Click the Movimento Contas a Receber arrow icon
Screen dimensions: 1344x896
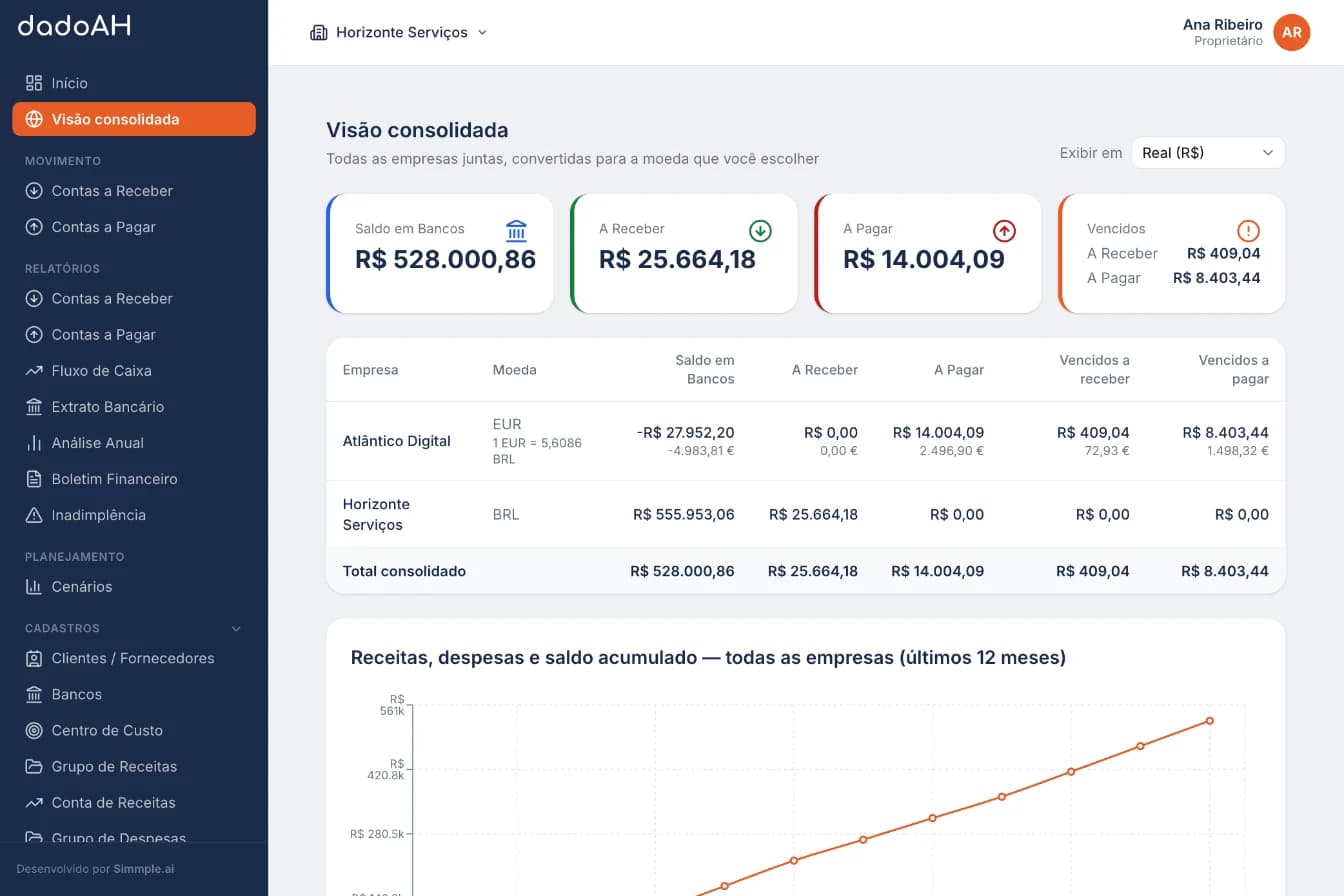pos(34,191)
